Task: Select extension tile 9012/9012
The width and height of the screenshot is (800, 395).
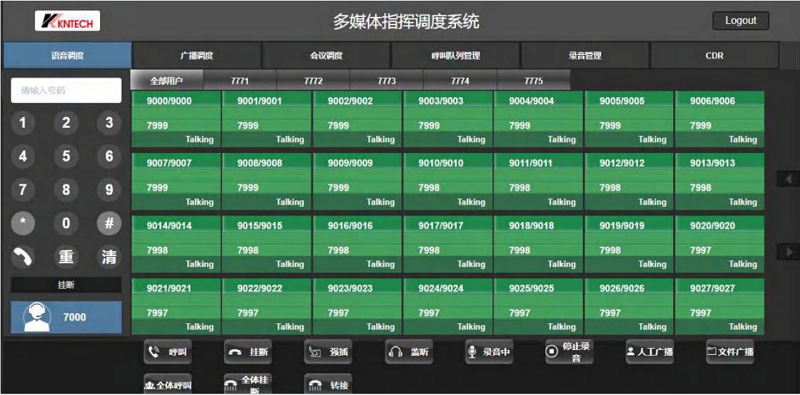Action: click(x=630, y=182)
